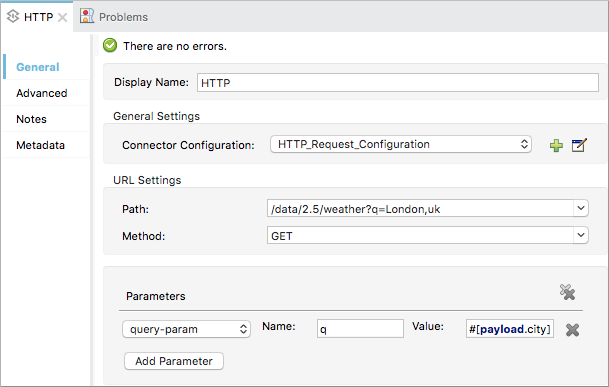Add a new connector configuration with plus icon
Screen dimensions: 609x387
pos(556,145)
